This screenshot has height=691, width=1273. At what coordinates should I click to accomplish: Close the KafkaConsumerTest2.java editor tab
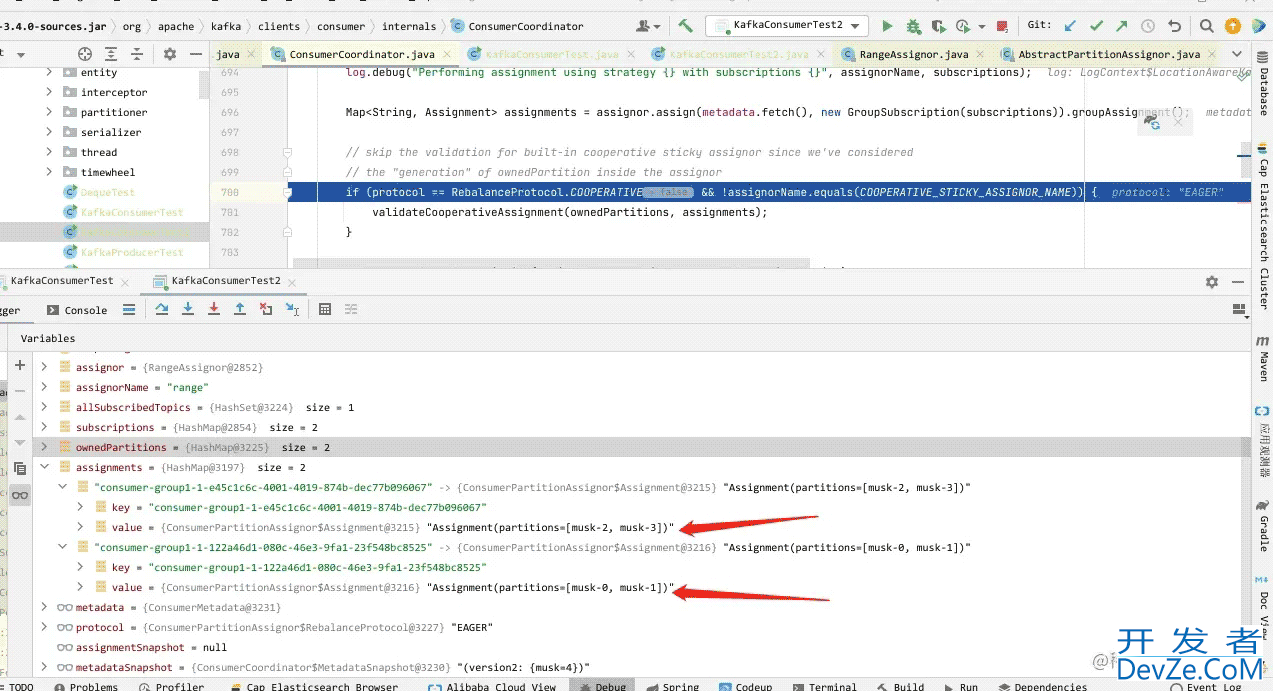click(x=820, y=54)
